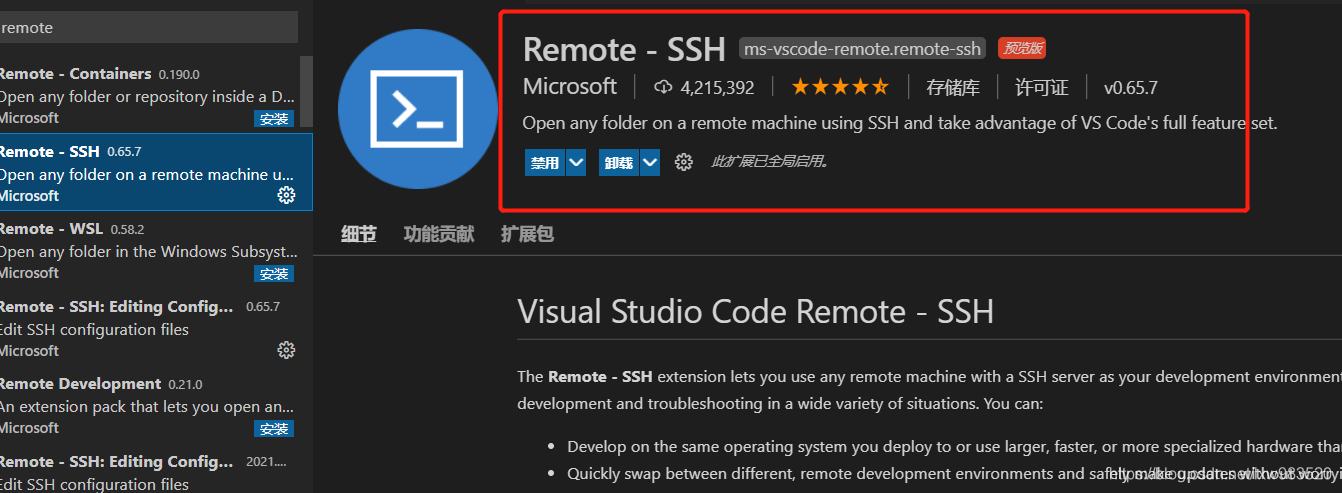Viewport: 1342px width, 493px height.
Task: Click the Remote - SSH terminal logo icon
Action: (418, 109)
